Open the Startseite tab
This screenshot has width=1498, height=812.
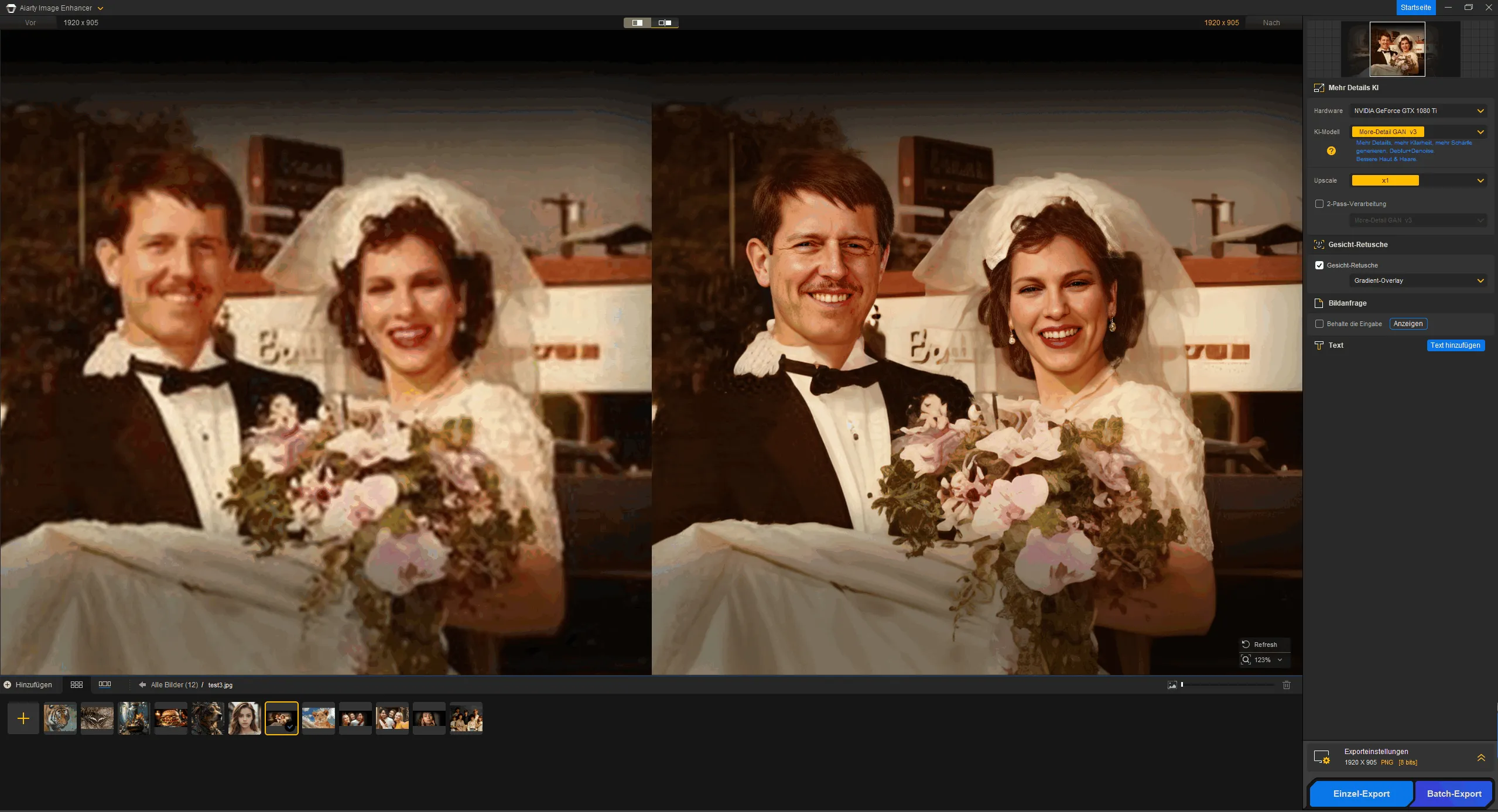point(1415,8)
